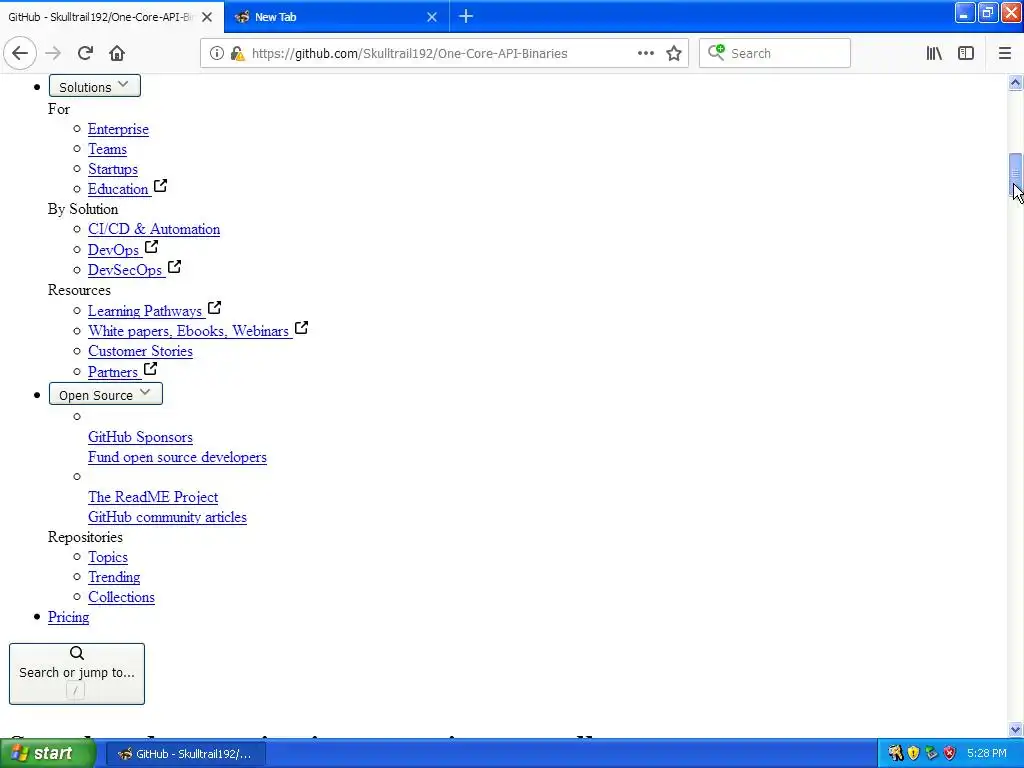Viewport: 1024px width, 768px height.
Task: Click the 5:28 PM taskbar clock
Action: click(986, 754)
